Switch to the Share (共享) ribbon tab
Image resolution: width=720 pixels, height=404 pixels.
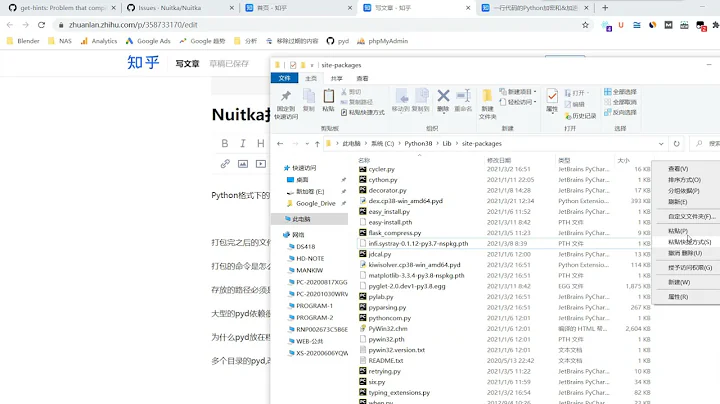(337, 79)
